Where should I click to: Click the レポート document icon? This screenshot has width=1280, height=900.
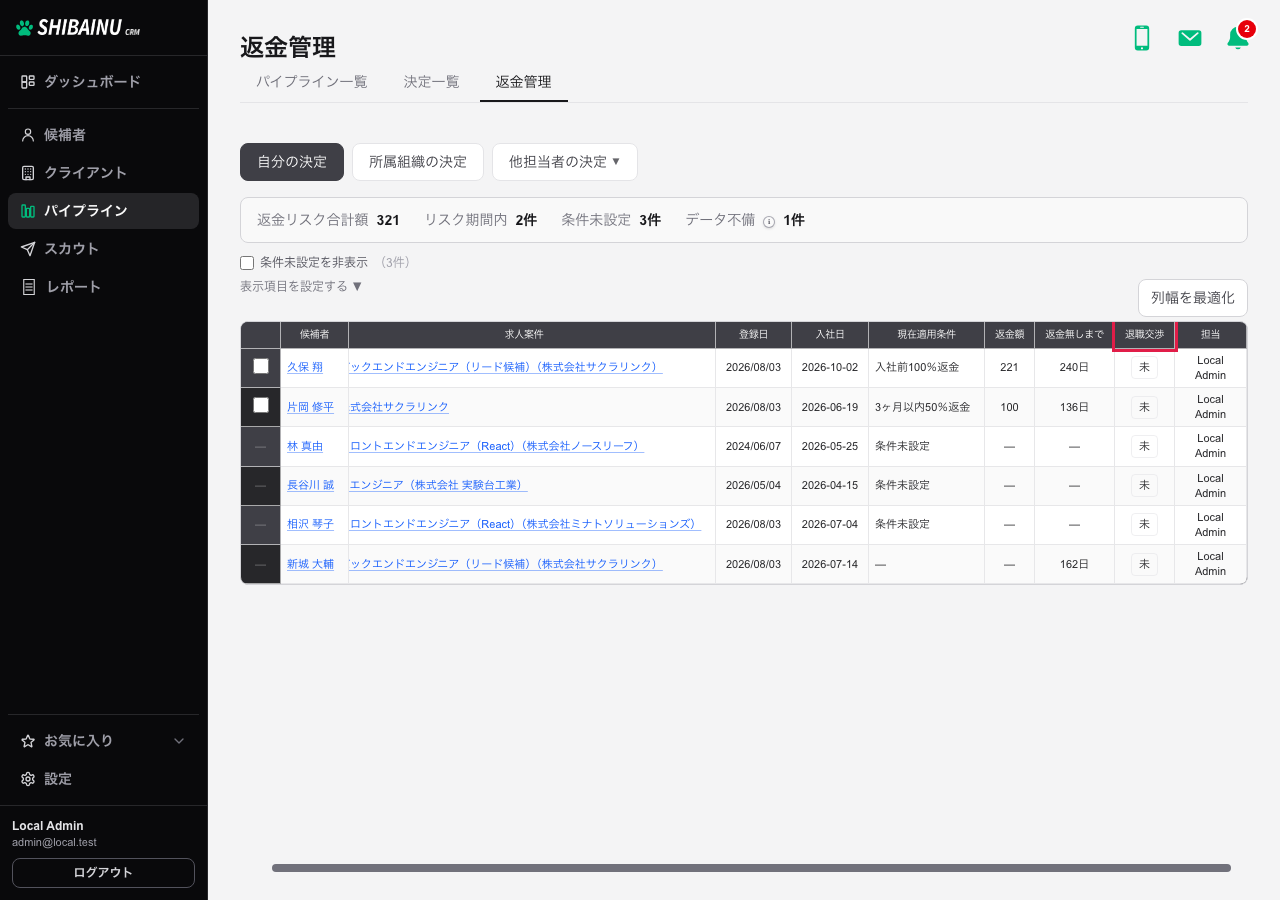click(28, 287)
